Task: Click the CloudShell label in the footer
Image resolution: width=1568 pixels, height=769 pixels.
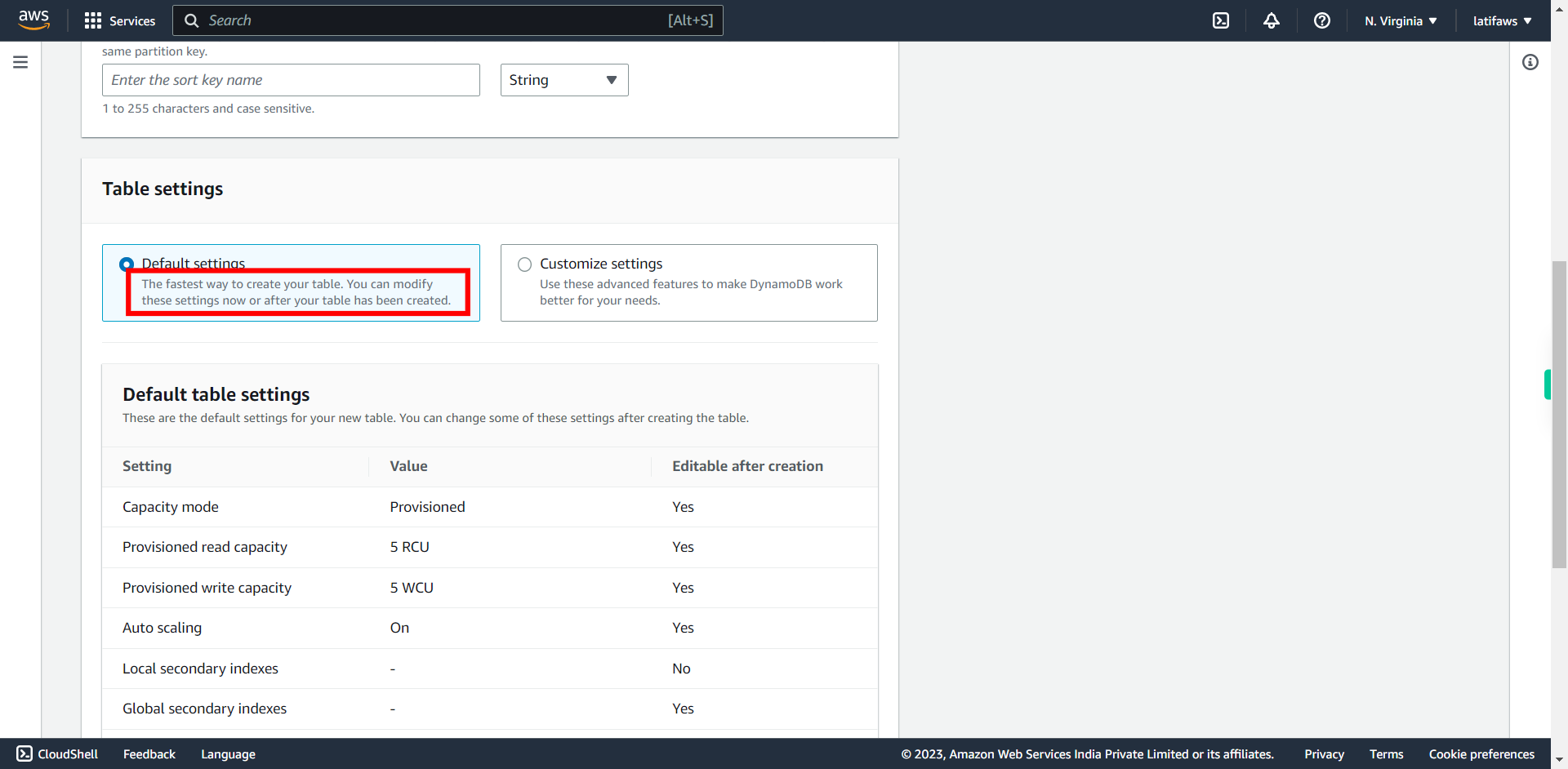Action: click(x=68, y=753)
